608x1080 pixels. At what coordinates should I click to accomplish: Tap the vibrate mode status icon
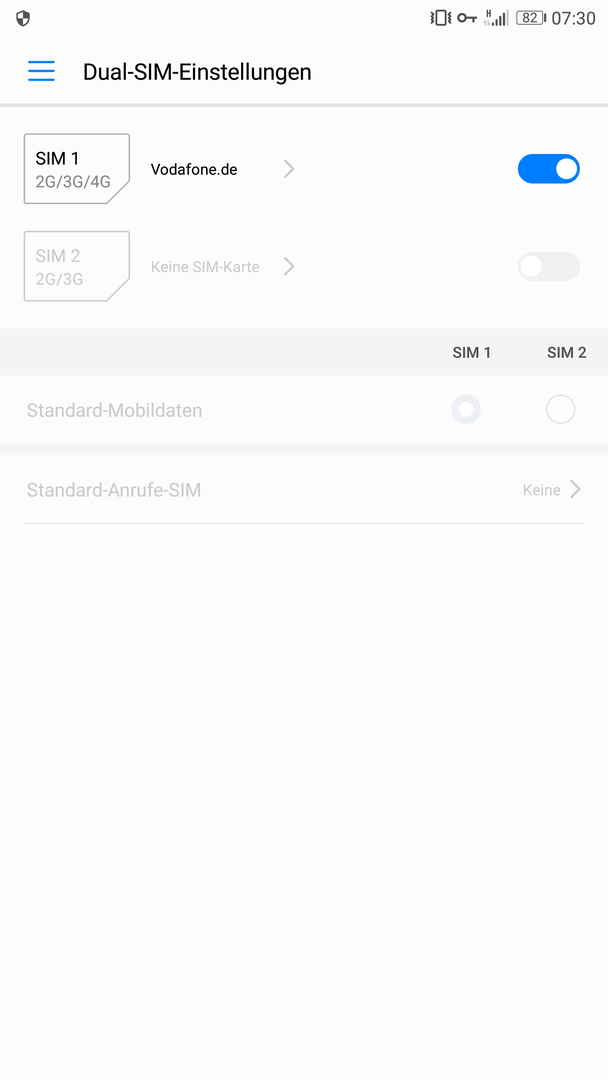click(440, 18)
